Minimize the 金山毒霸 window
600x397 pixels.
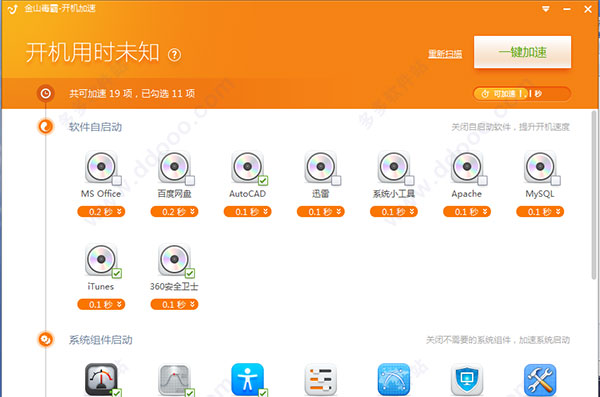click(567, 9)
